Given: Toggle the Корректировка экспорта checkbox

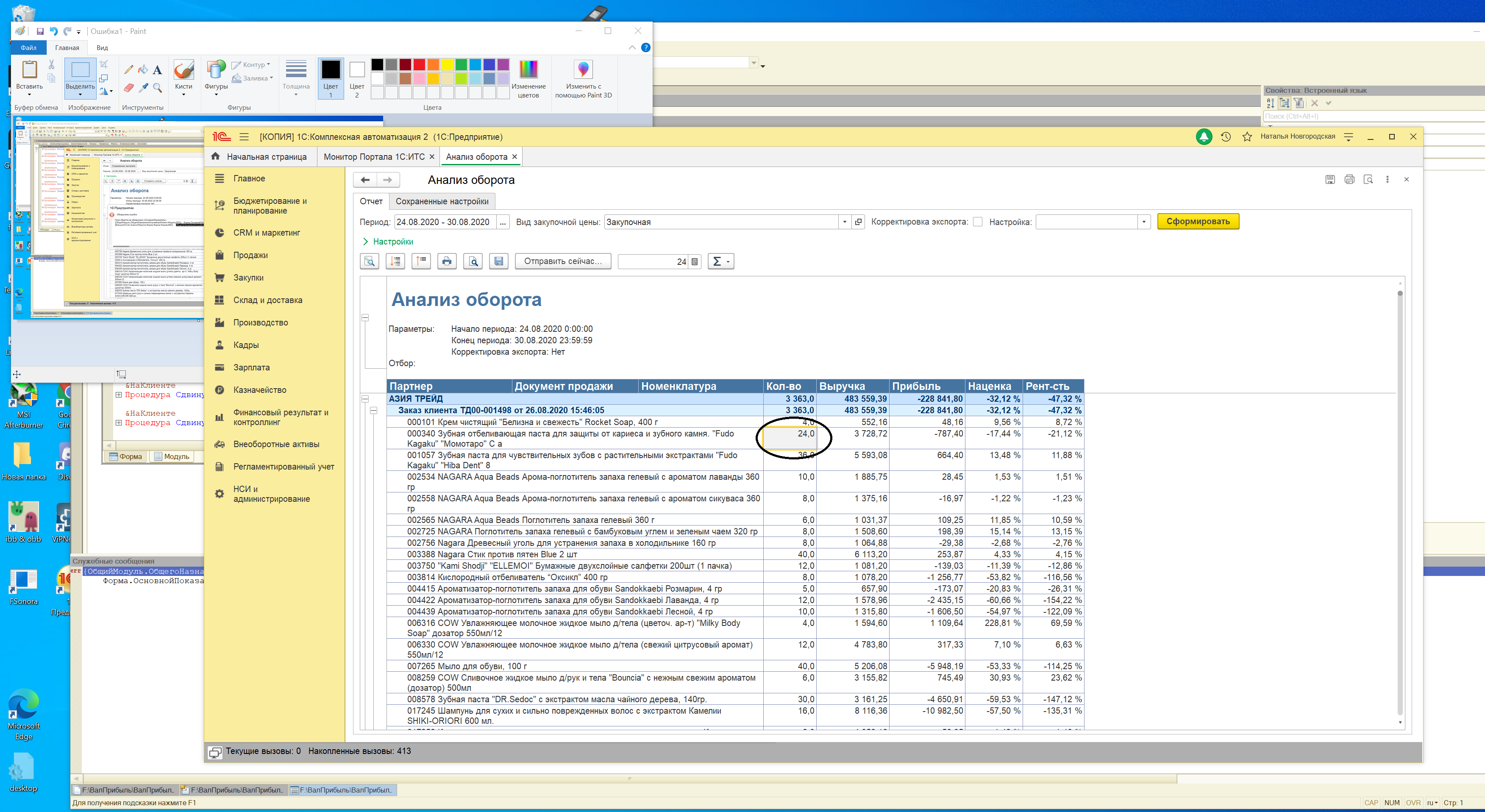Looking at the screenshot, I should click(978, 222).
